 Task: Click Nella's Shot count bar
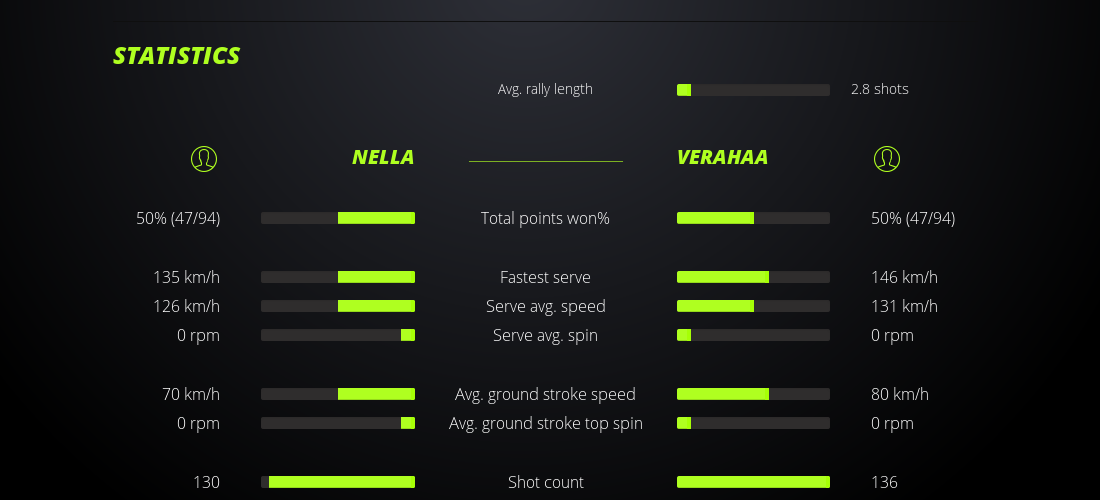click(338, 482)
